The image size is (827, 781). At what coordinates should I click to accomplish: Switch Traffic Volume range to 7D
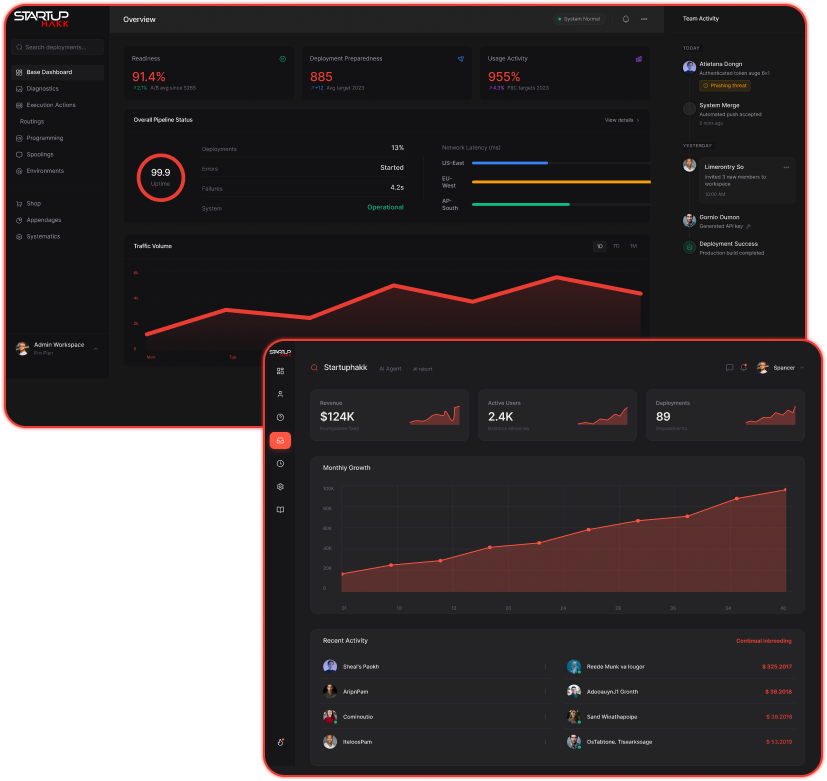[x=616, y=245]
